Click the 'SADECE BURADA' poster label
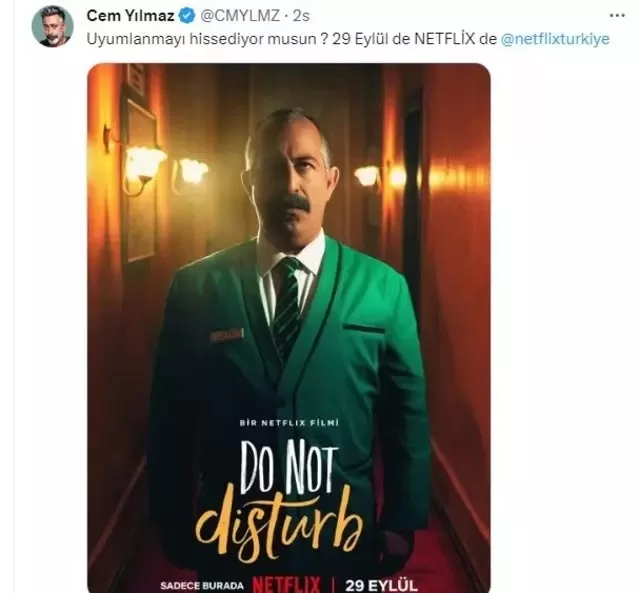Screen dimensions: 640x593 click(202, 586)
